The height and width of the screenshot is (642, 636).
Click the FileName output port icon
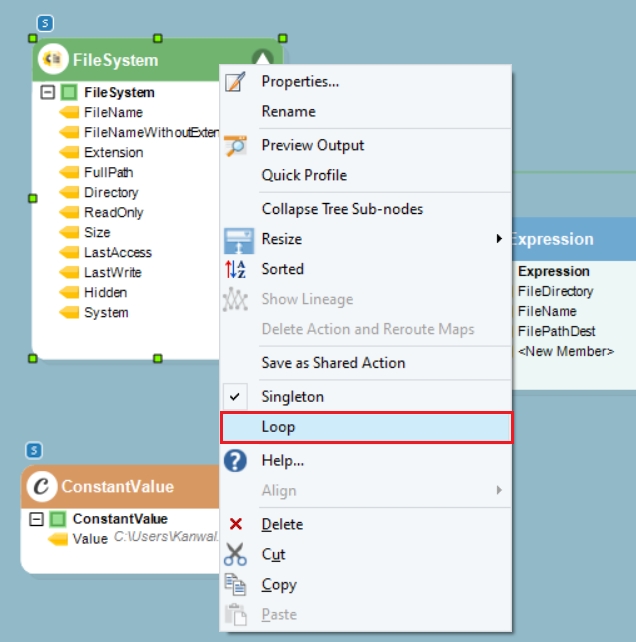click(69, 112)
